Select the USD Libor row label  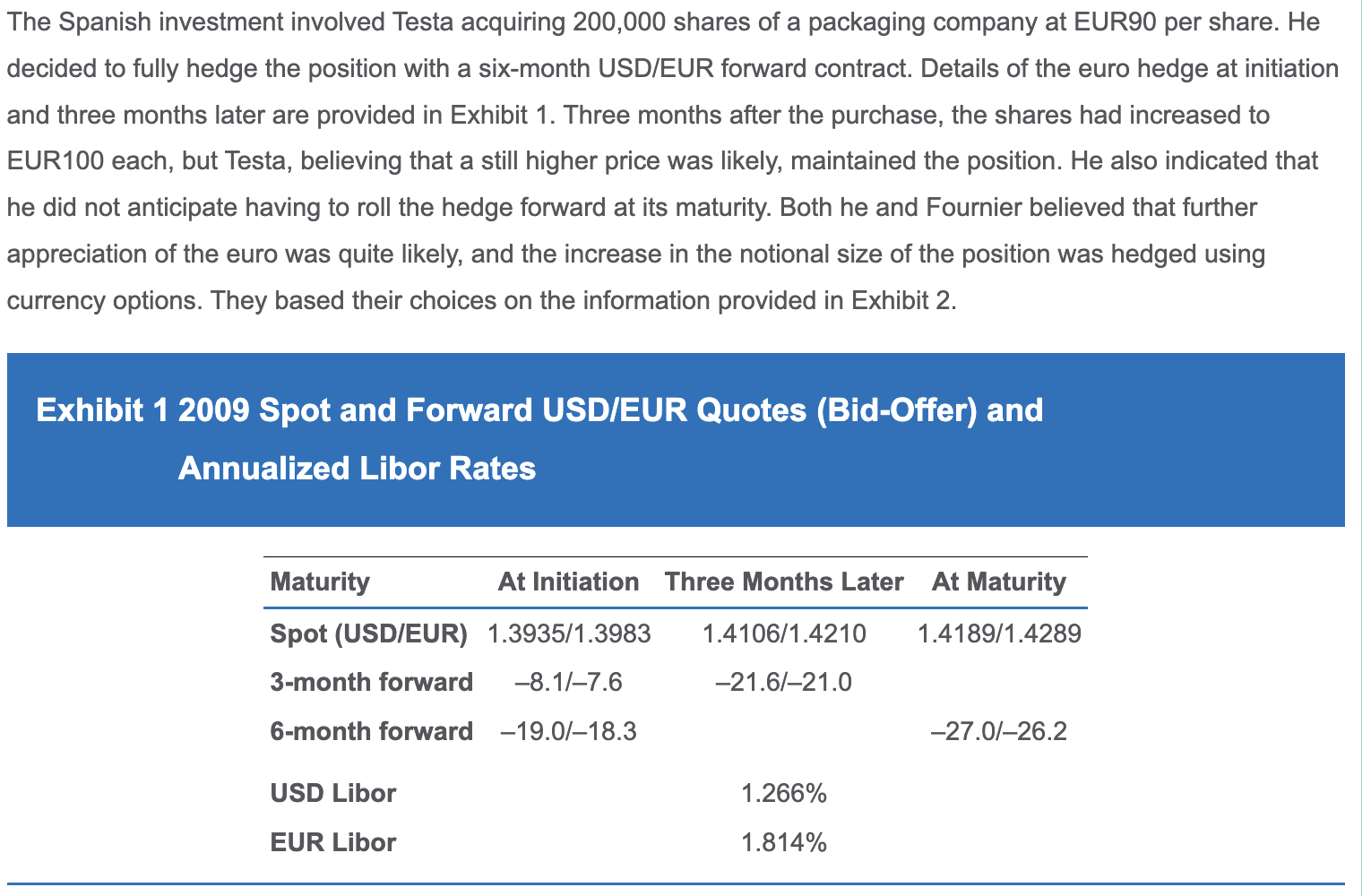point(333,794)
